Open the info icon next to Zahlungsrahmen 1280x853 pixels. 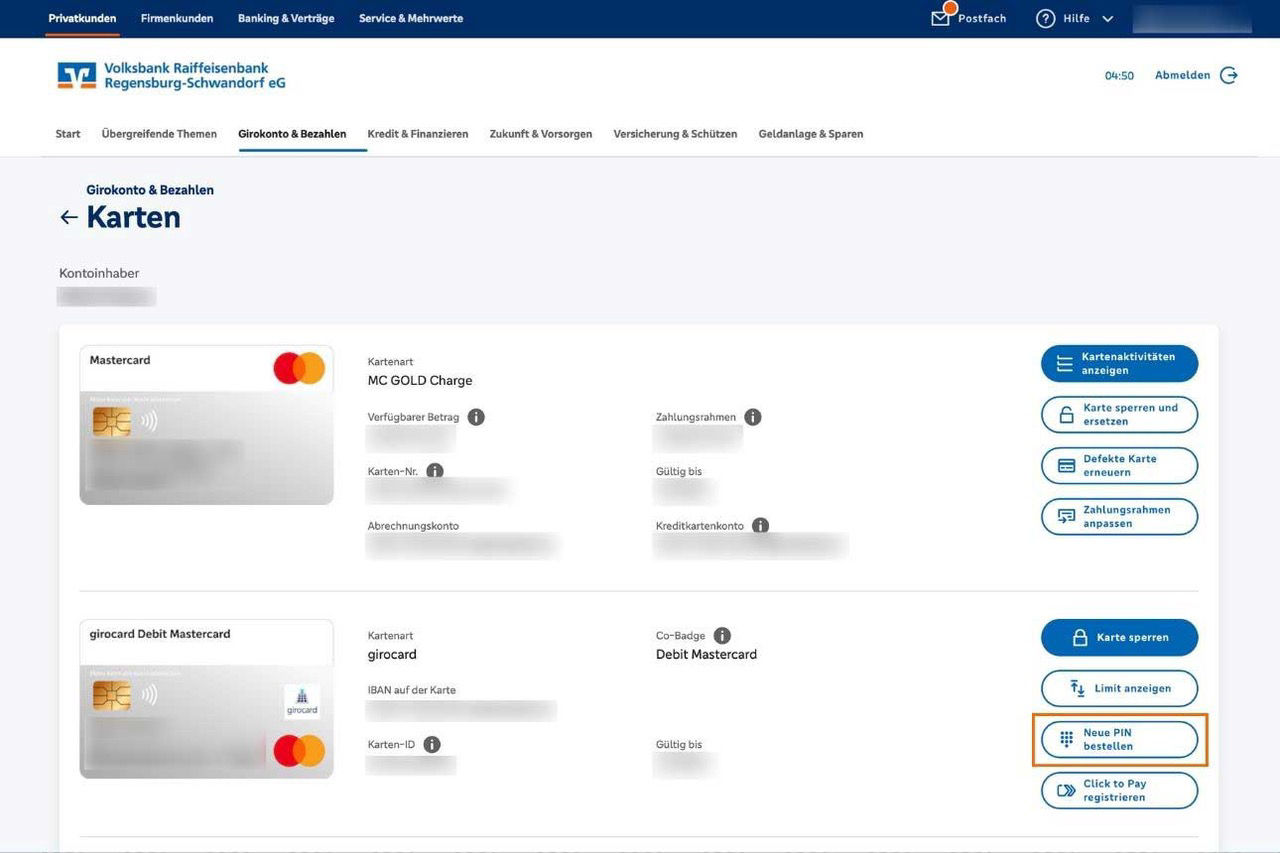click(753, 416)
